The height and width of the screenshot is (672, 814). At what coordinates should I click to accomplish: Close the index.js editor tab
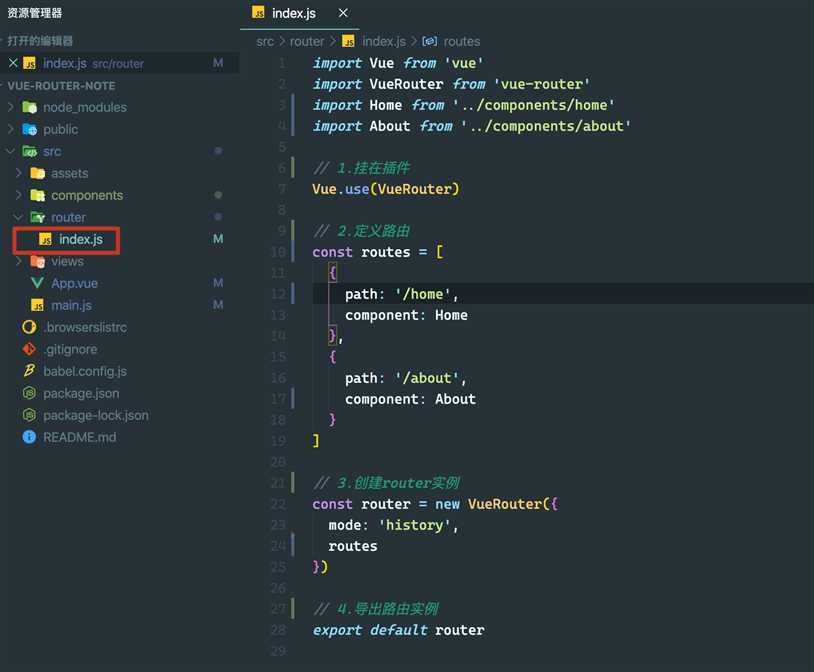[344, 13]
